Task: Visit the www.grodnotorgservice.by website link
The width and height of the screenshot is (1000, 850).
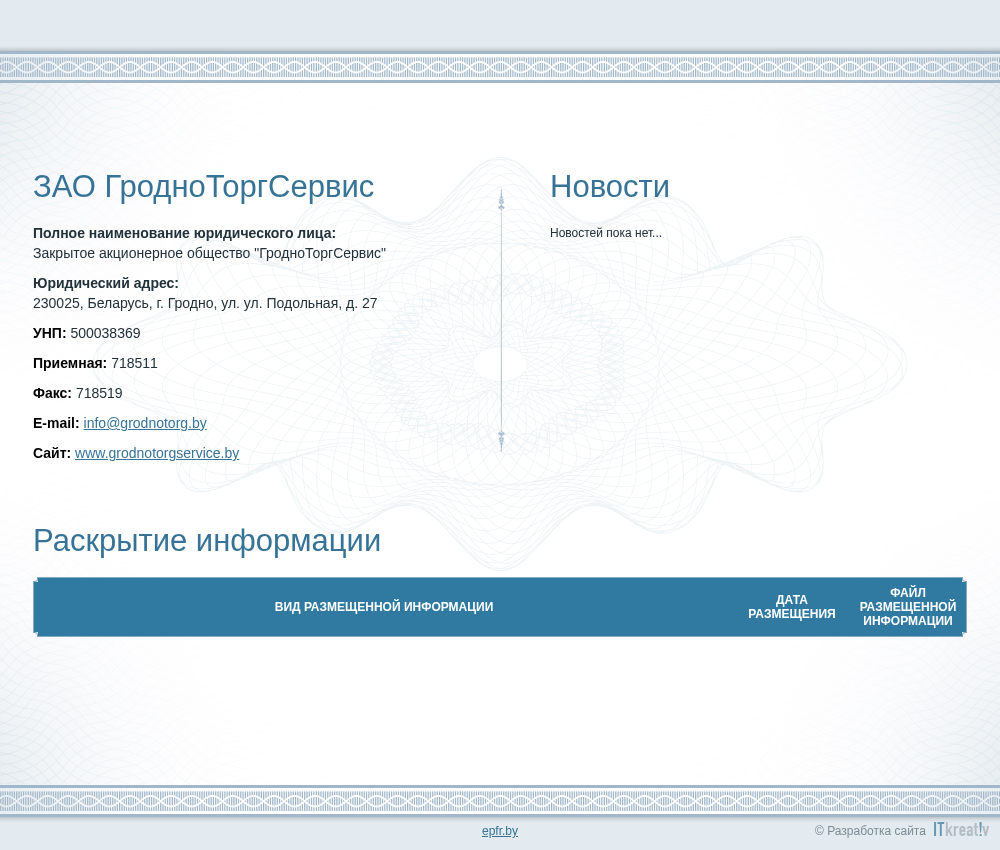Action: pos(157,453)
